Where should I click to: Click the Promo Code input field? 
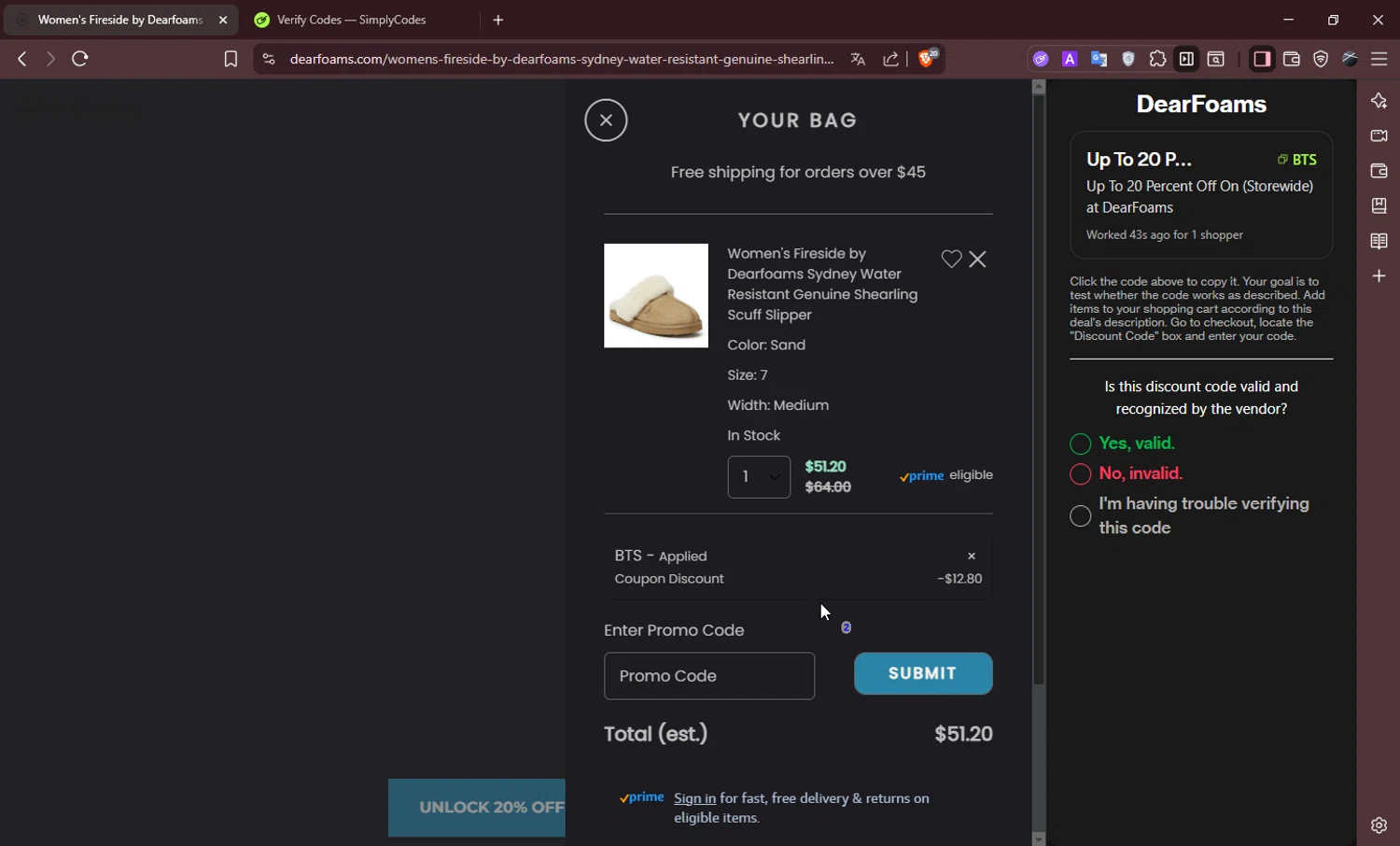pos(709,676)
